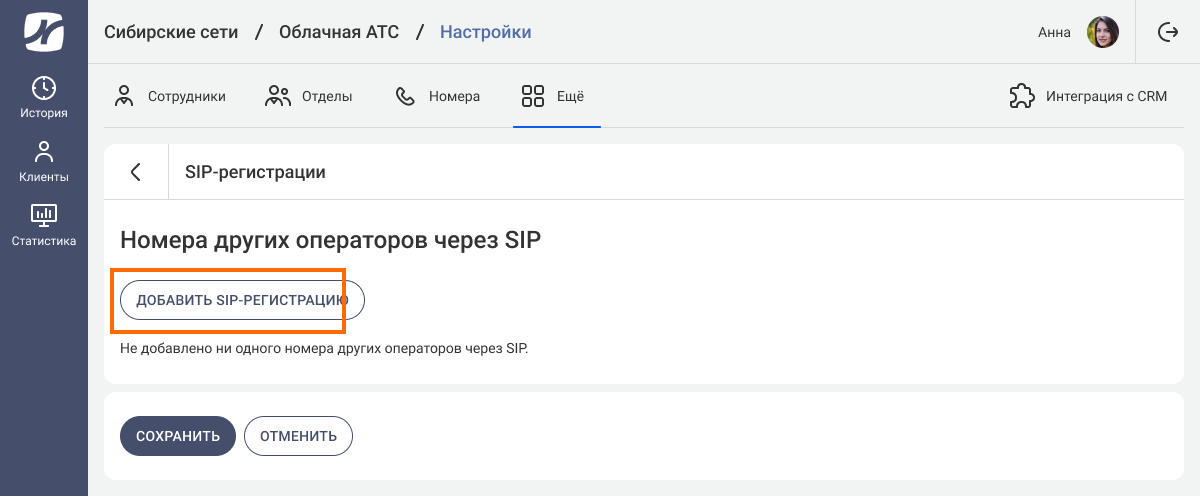Screen dimensions: 1200x496
Task: Click the Номера phone handset icon
Action: 405,96
